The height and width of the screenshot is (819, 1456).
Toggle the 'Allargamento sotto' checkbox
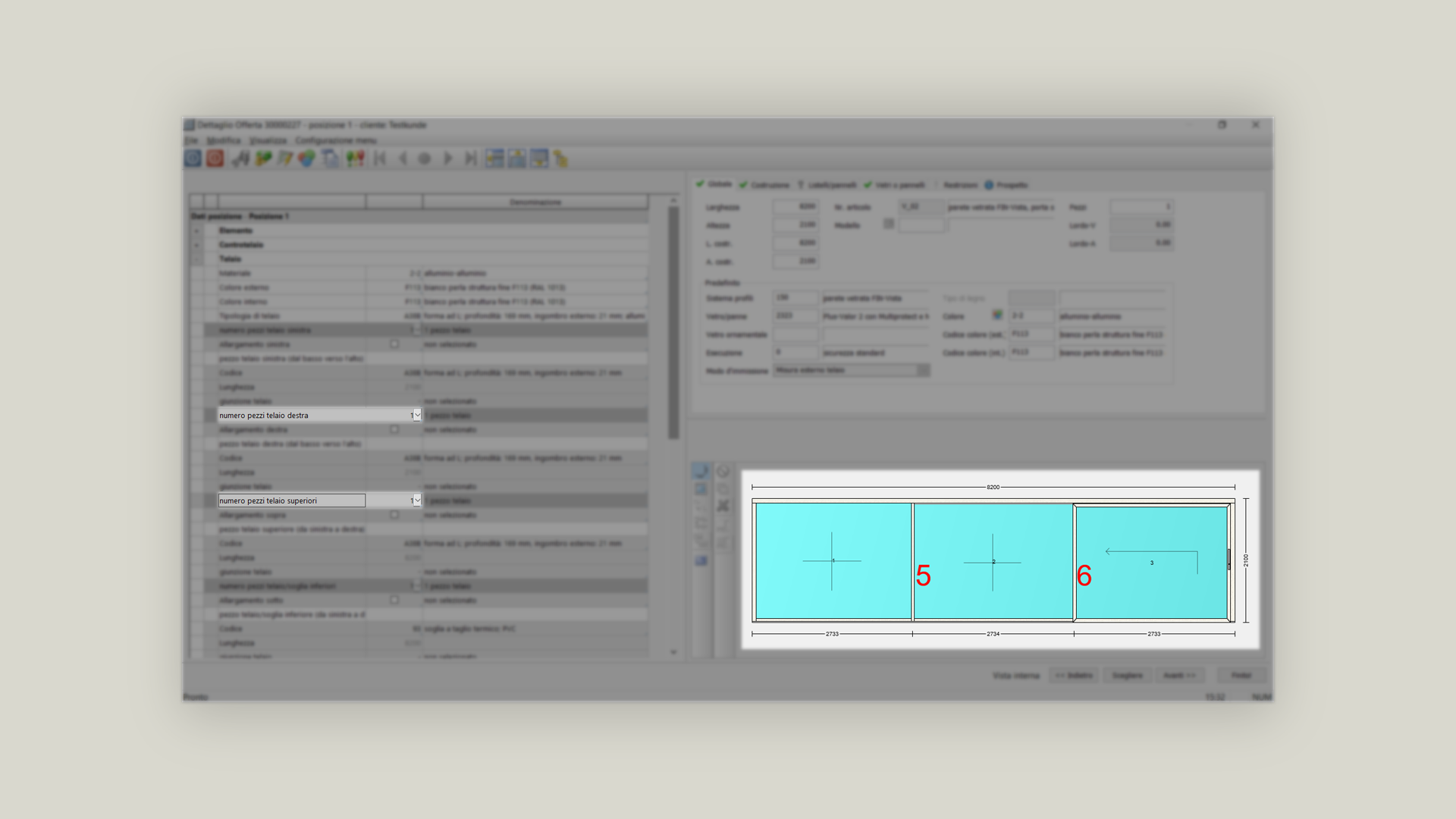tap(394, 600)
